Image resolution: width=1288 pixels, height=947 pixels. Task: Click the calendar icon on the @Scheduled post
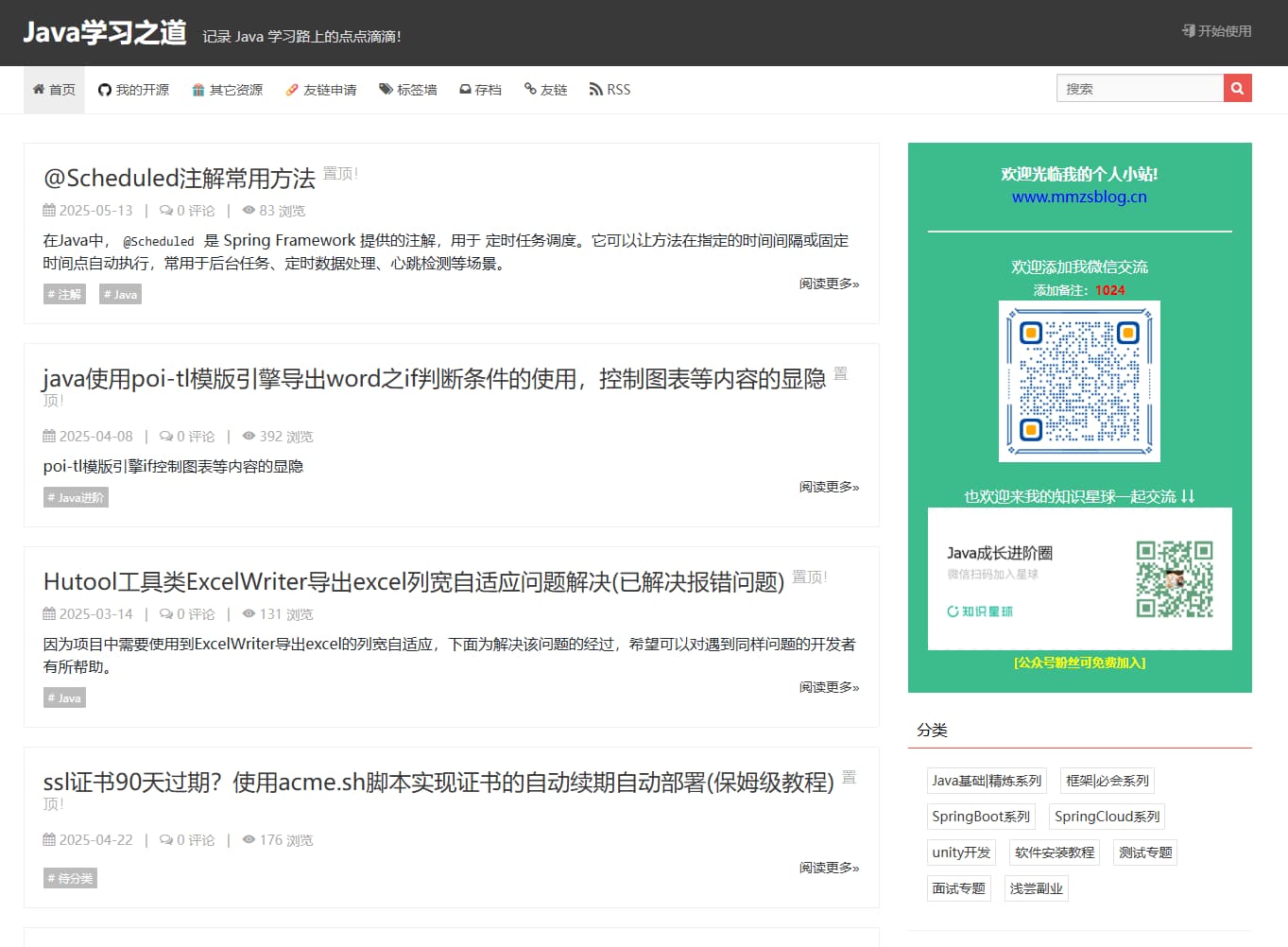48,210
